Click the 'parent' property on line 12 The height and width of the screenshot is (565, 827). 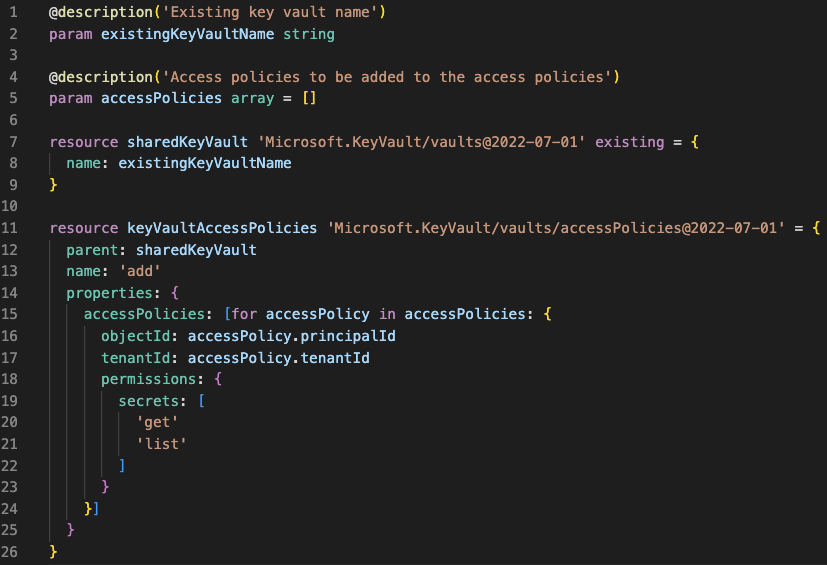point(92,250)
